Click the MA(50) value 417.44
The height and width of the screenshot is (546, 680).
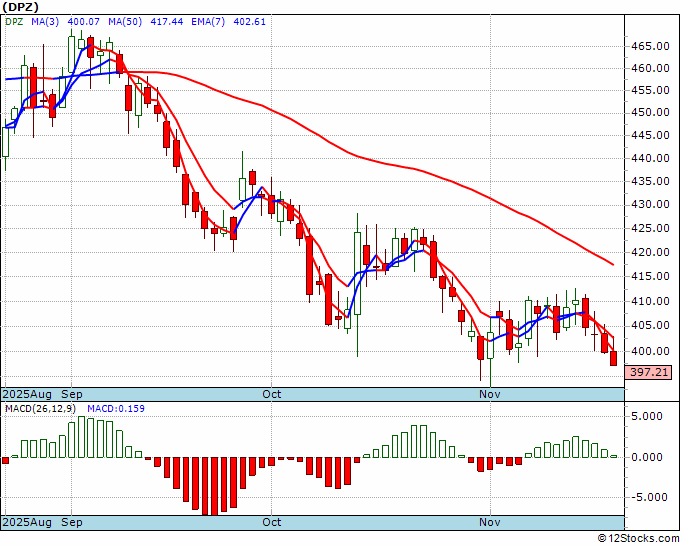(167, 22)
